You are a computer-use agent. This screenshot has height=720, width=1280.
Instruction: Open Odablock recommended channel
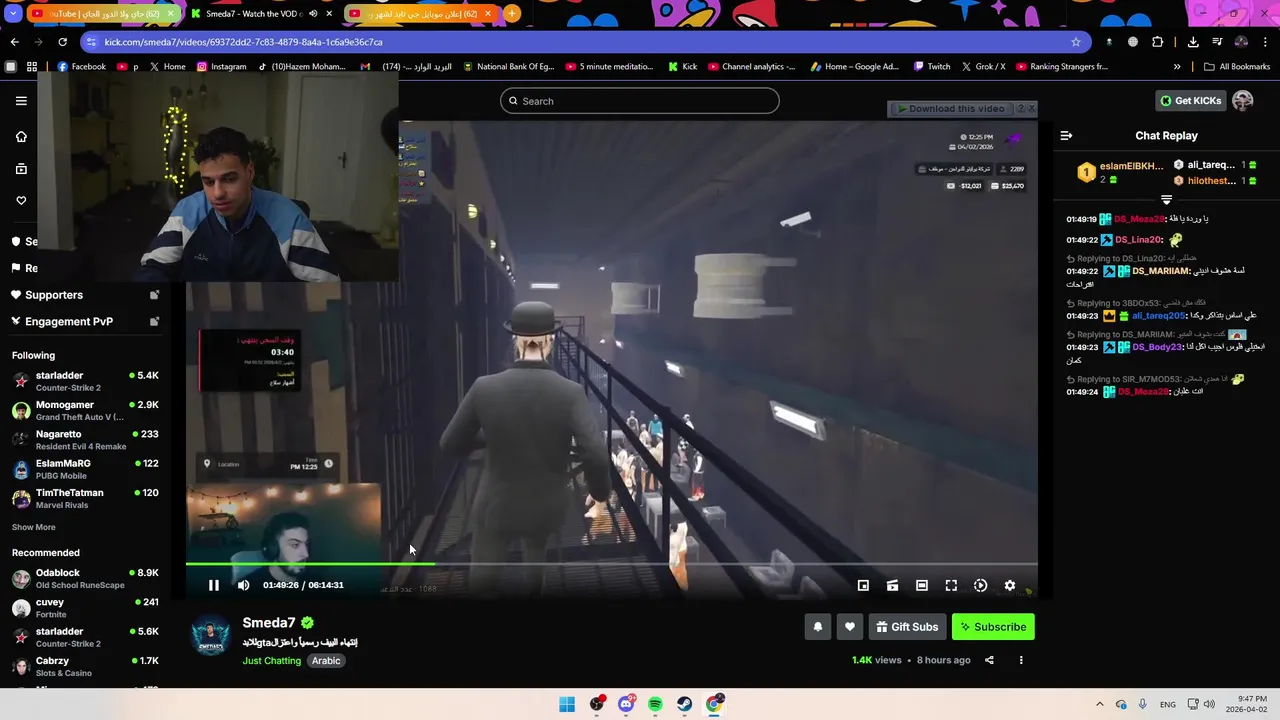pyautogui.click(x=85, y=578)
